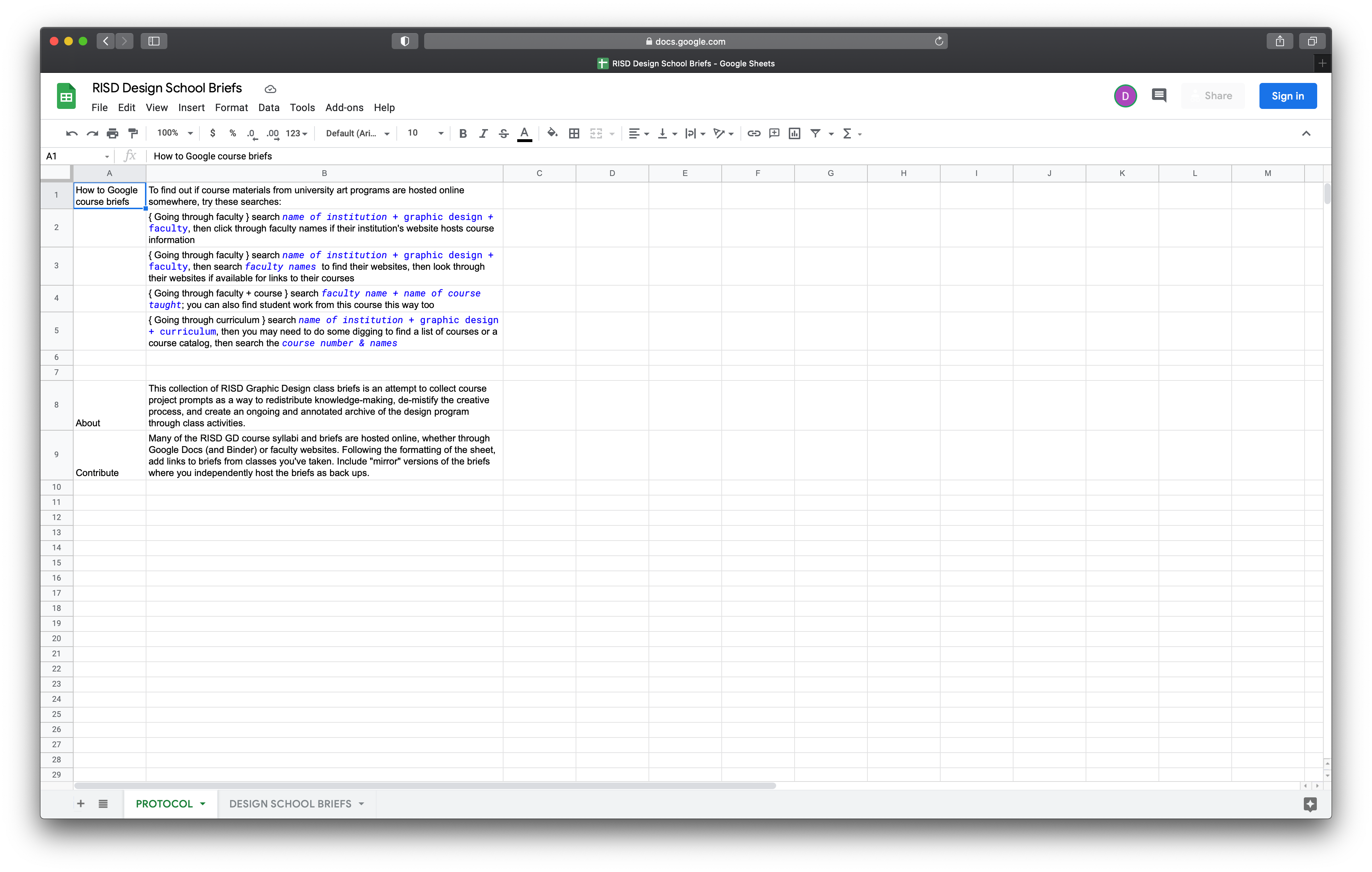Open the all sheets list icon
The height and width of the screenshot is (872, 1372).
(x=103, y=803)
